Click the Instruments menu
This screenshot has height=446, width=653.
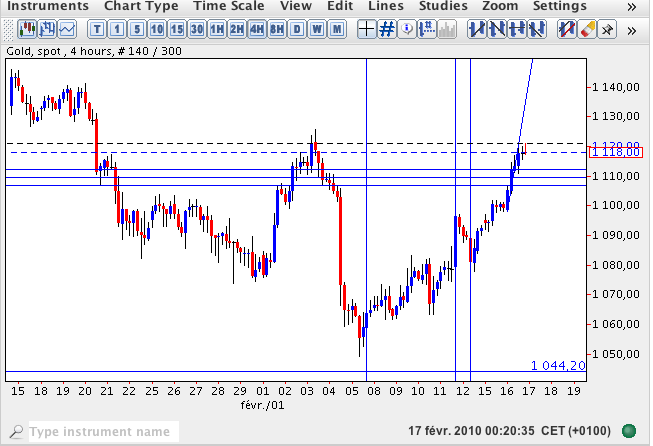[x=48, y=6]
